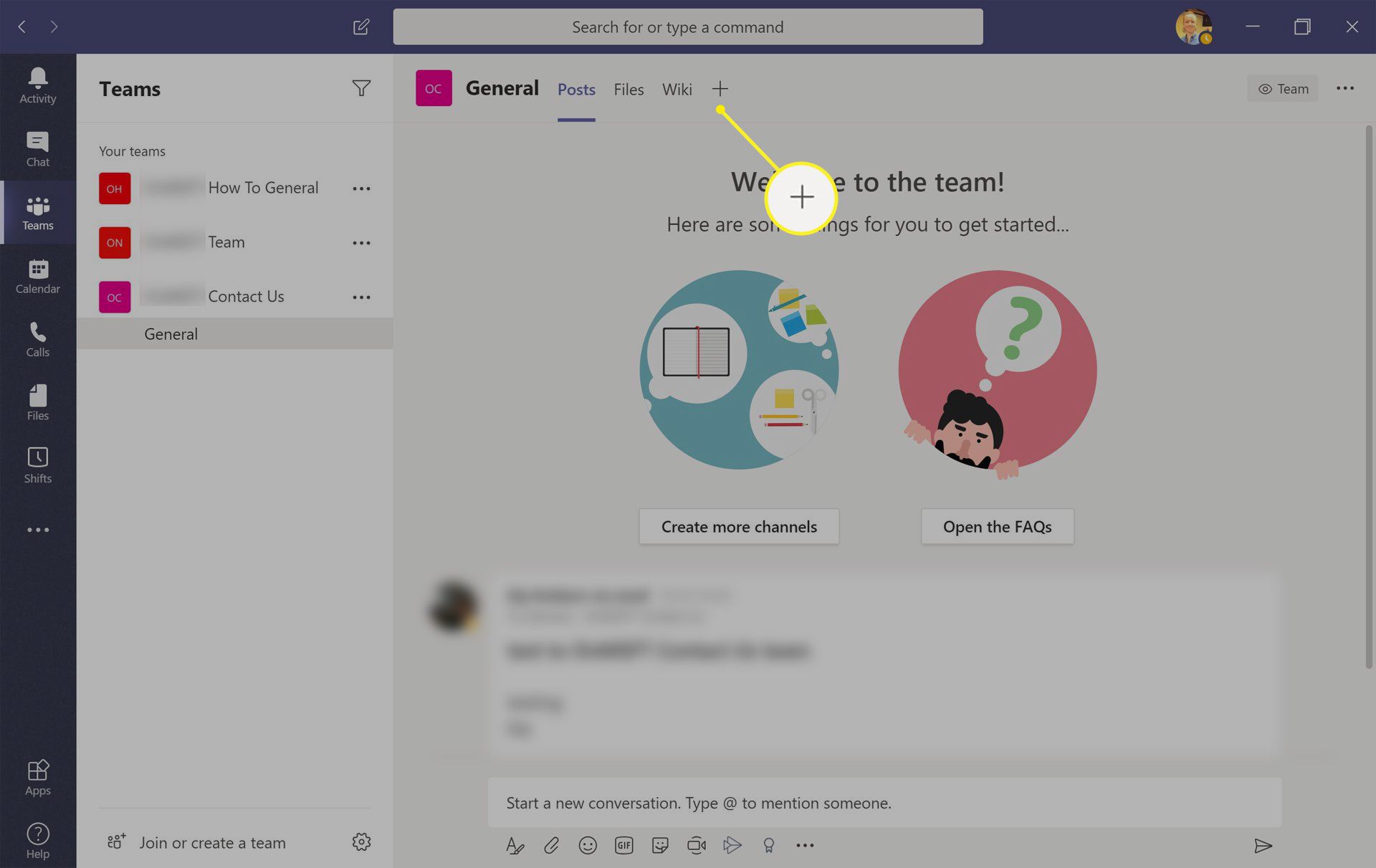
Task: Click Join or create a team
Action: 212,842
